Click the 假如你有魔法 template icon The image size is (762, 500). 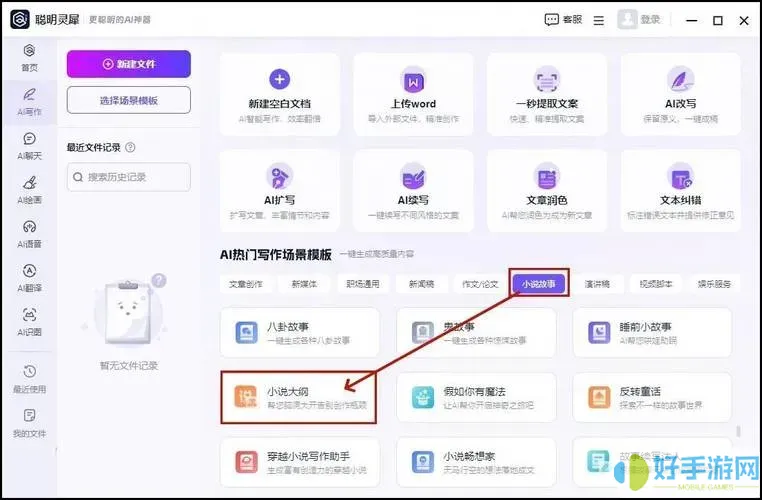point(423,397)
